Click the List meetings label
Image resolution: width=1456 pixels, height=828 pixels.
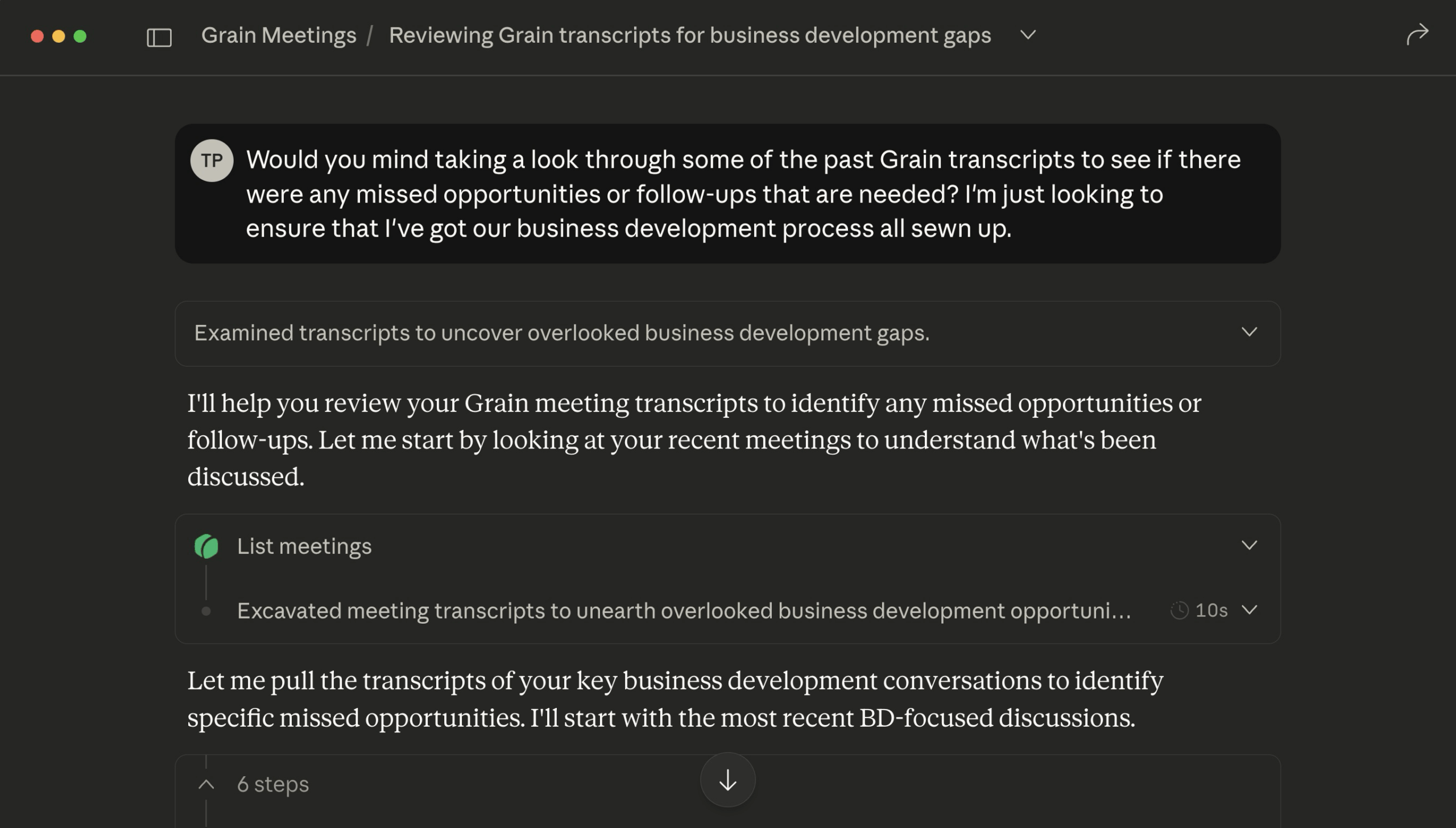pos(304,546)
